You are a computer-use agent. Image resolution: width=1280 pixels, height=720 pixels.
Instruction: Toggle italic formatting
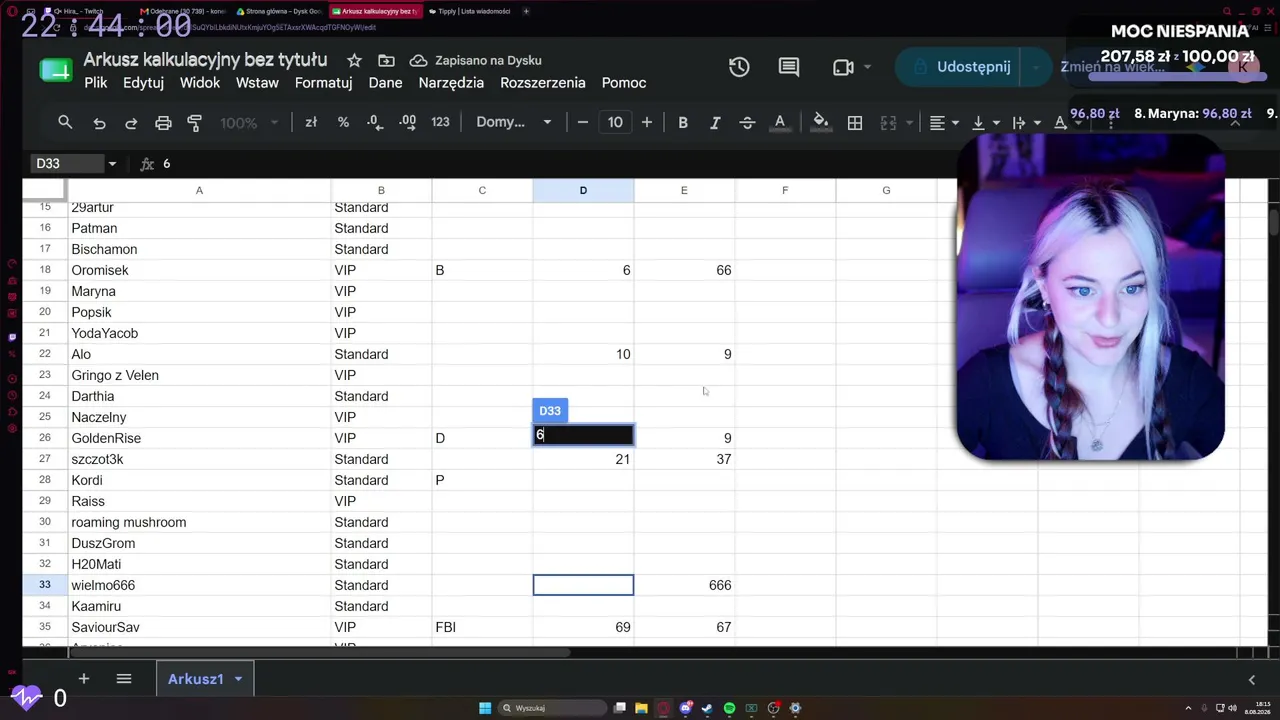pyautogui.click(x=715, y=122)
